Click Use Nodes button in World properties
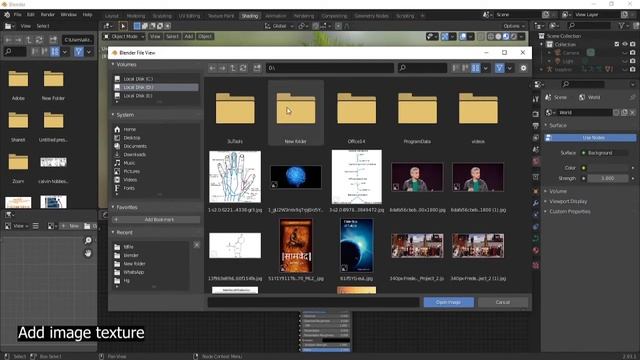The image size is (640, 360). pos(591,138)
